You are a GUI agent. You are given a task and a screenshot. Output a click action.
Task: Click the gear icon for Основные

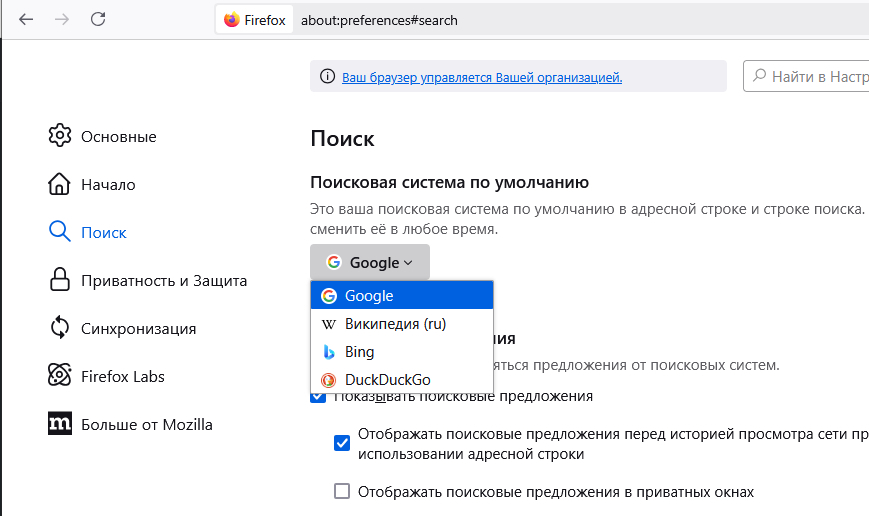tap(60, 136)
